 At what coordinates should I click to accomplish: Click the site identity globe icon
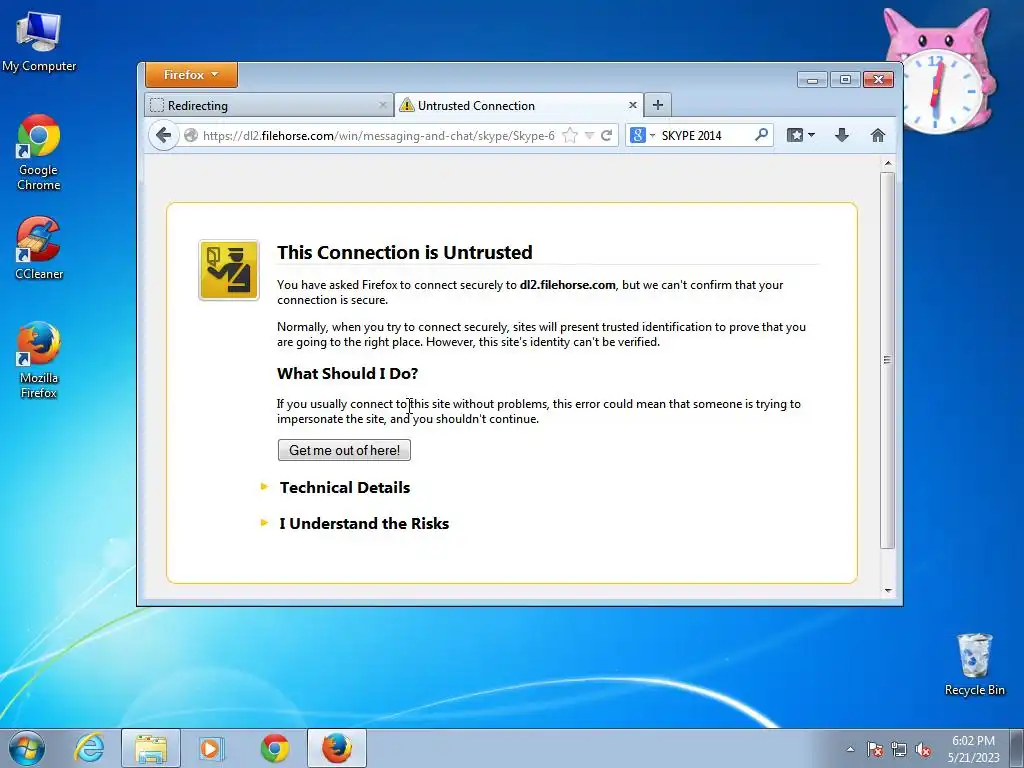pyautogui.click(x=191, y=136)
